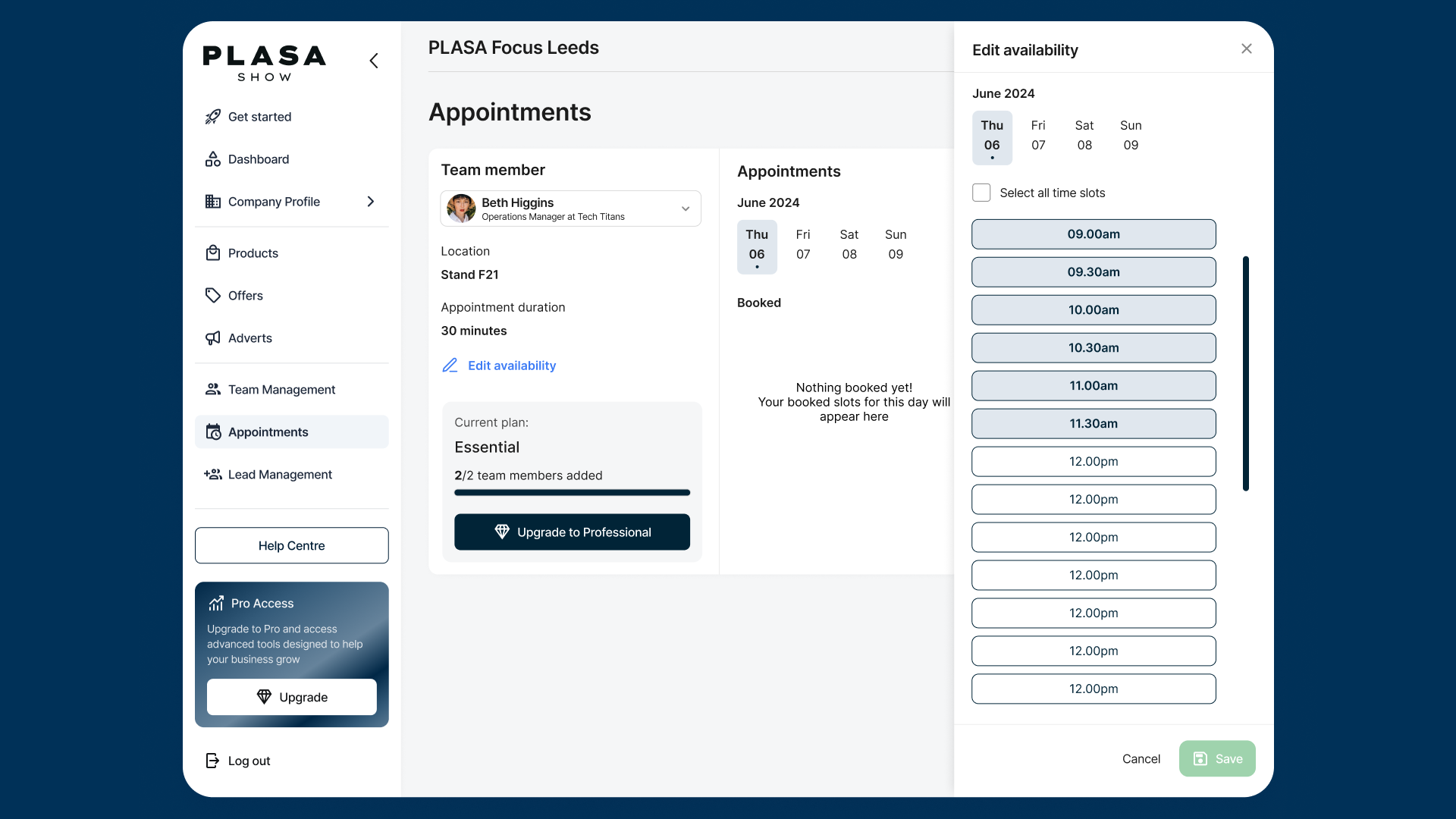Expand the Company Profile submenu chevron
The width and height of the screenshot is (1456, 819).
pyautogui.click(x=371, y=202)
